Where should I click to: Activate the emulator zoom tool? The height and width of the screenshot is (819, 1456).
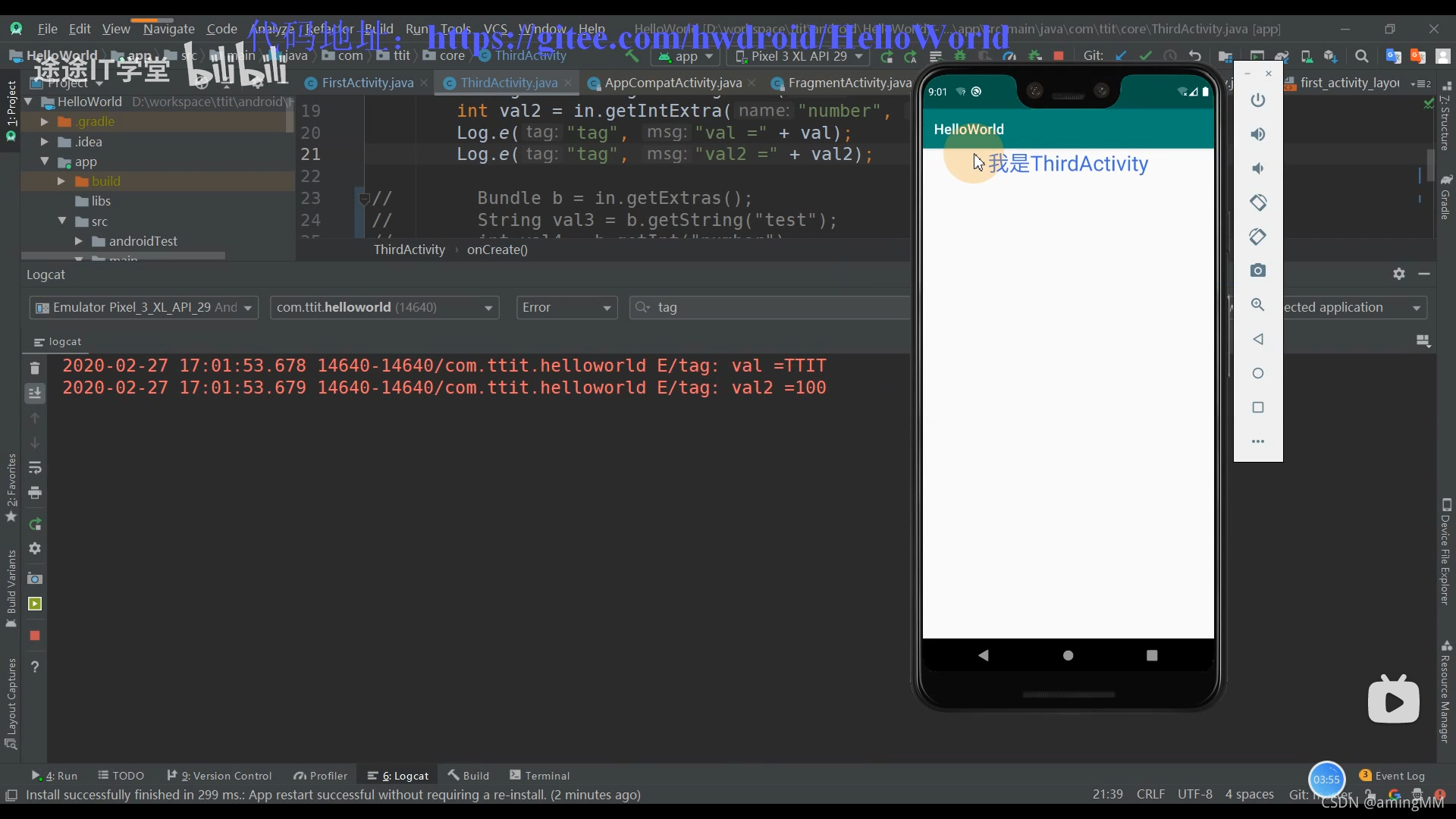tap(1258, 305)
